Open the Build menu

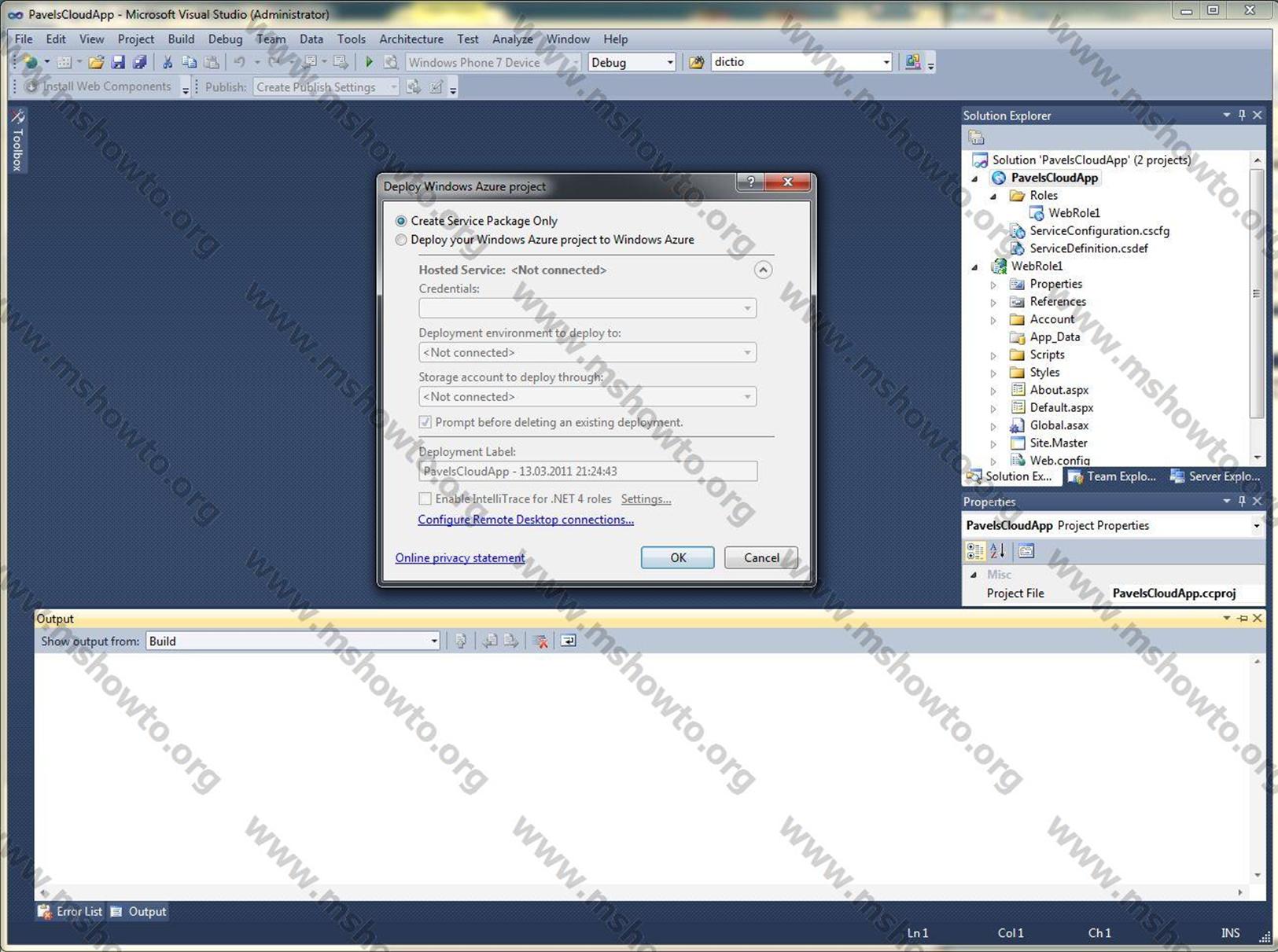click(181, 39)
